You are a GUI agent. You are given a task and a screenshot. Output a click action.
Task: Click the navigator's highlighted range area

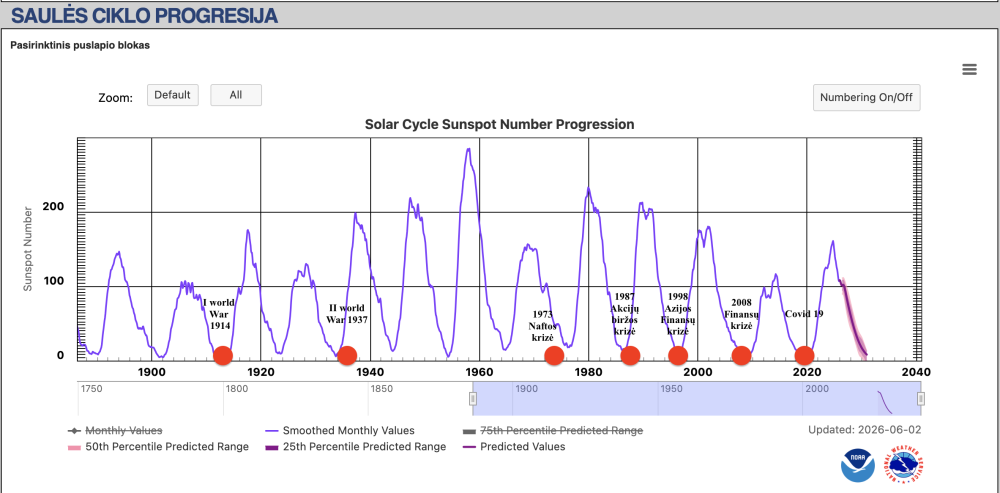coord(696,399)
